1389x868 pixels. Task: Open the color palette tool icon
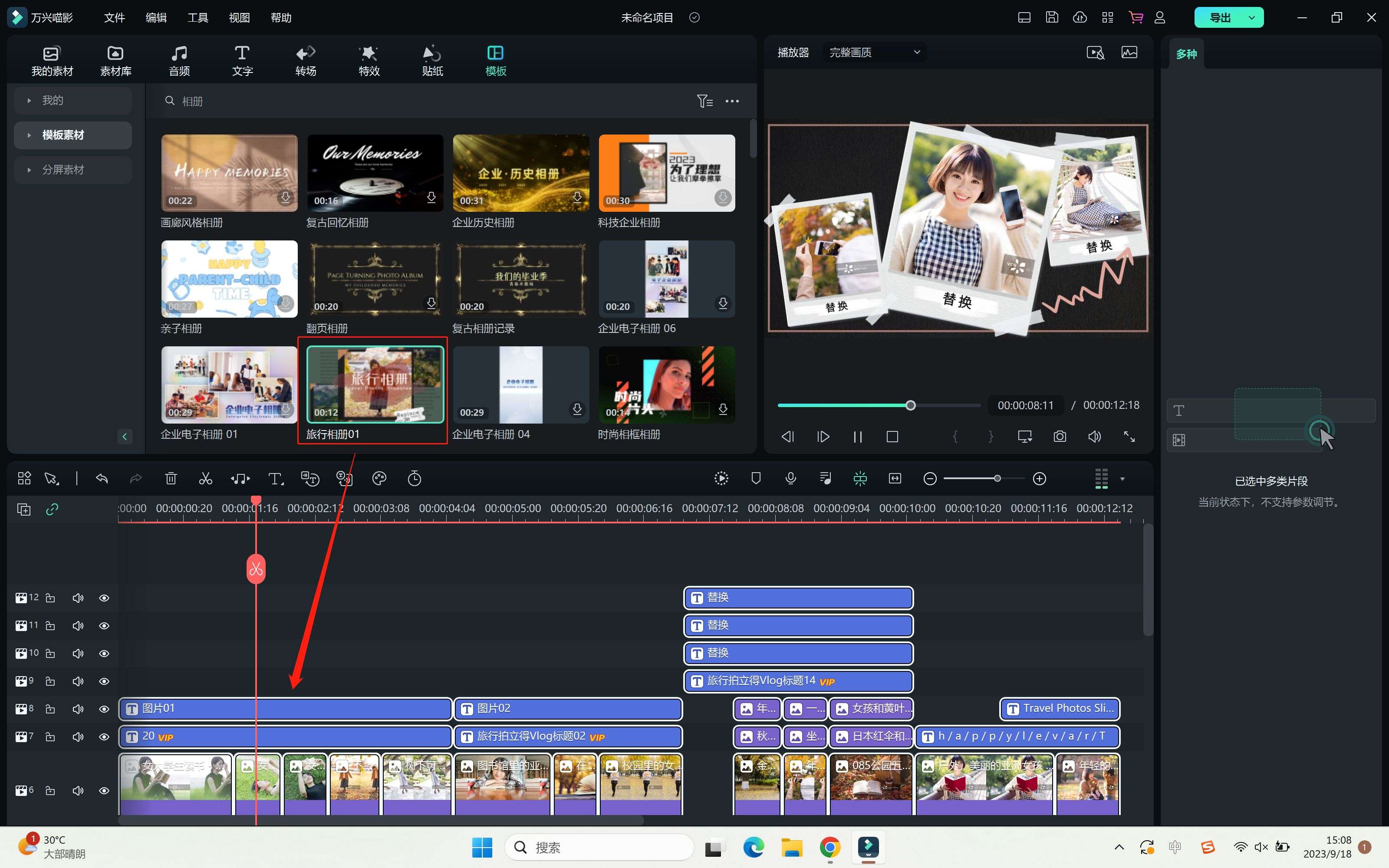pos(379,478)
